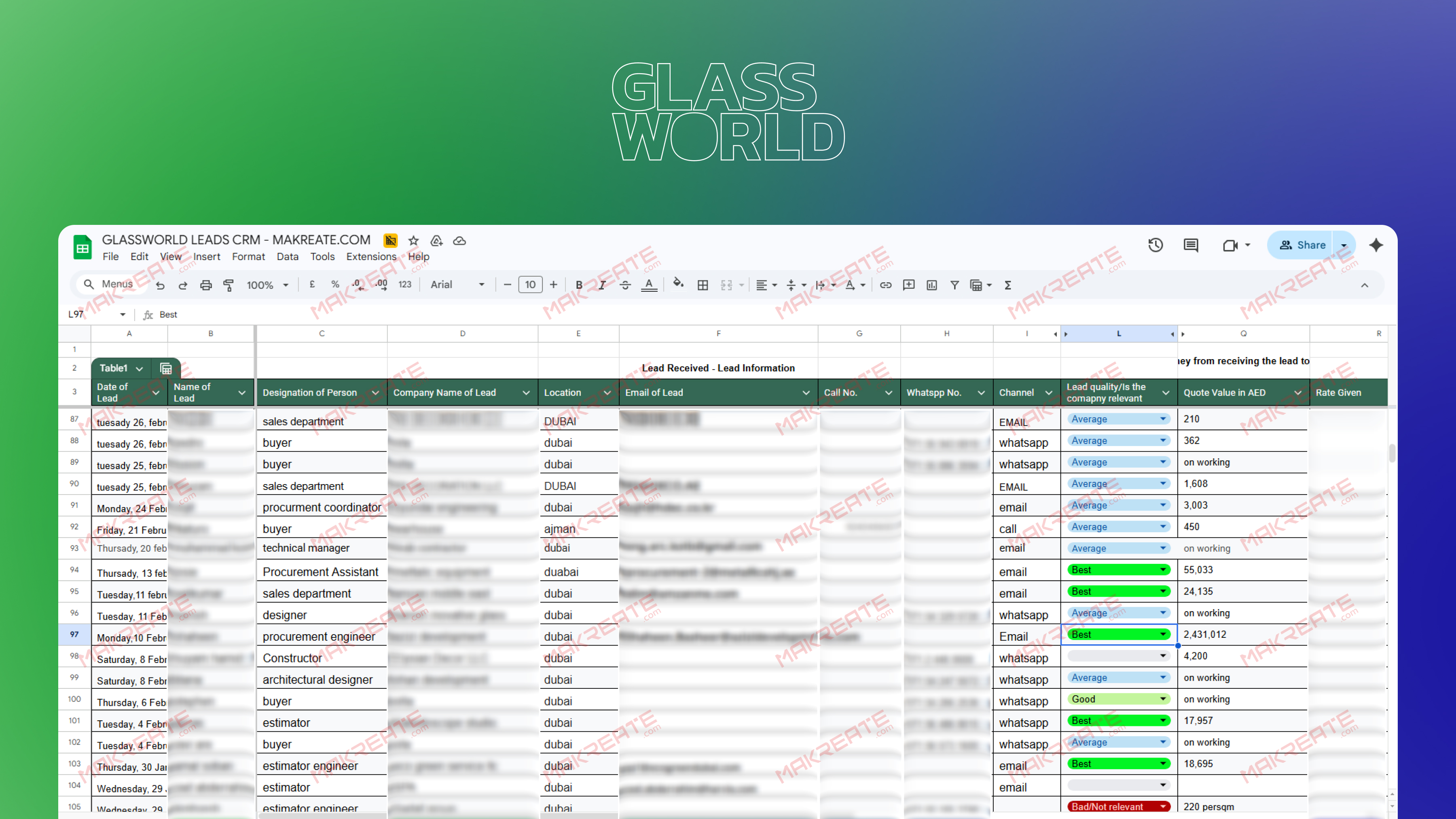
Task: Open version history clock icon
Action: tap(1155, 245)
